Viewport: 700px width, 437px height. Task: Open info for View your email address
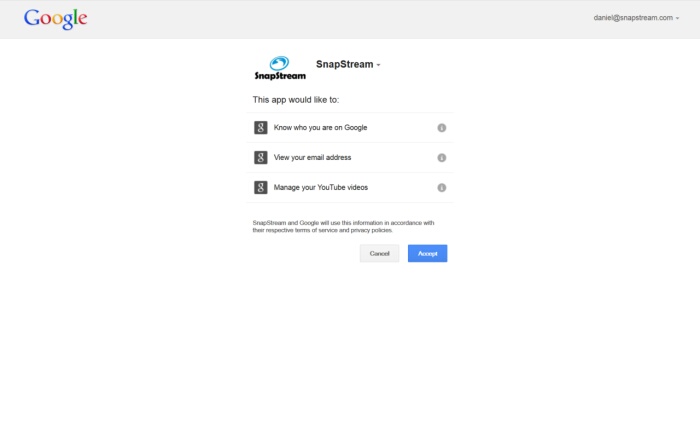tap(442, 158)
